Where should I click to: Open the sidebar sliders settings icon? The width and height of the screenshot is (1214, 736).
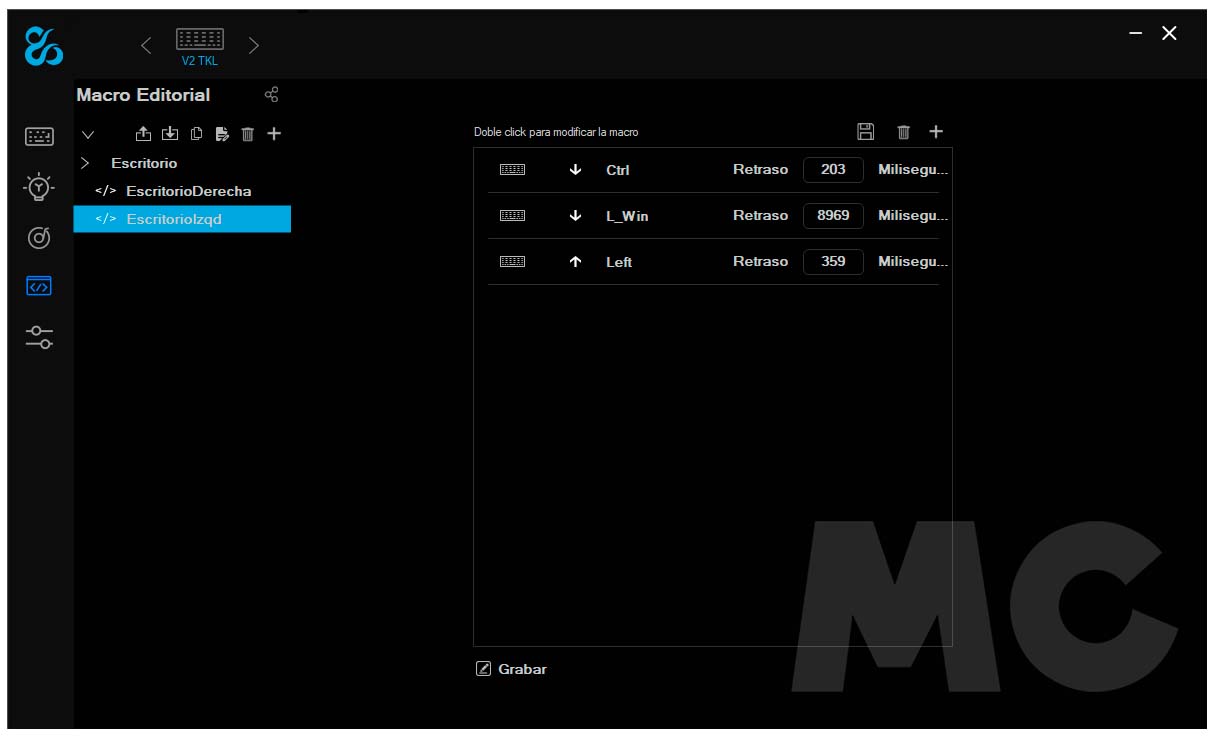tap(39, 337)
